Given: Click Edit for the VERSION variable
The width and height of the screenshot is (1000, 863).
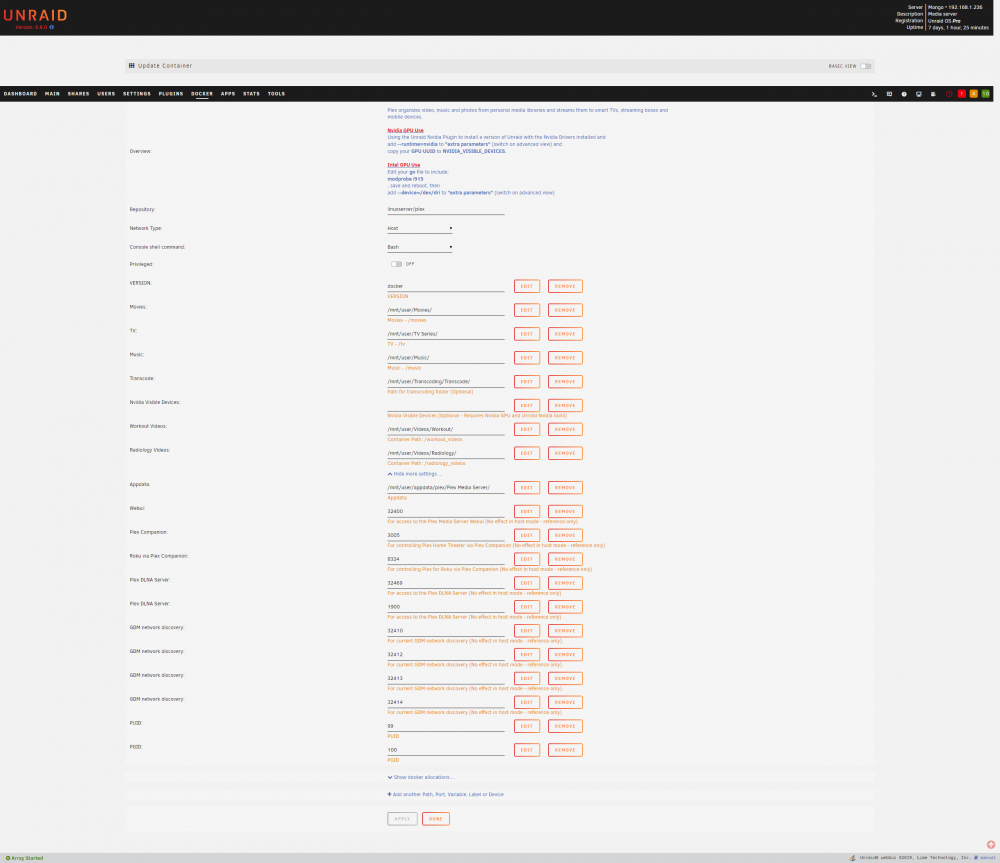Looking at the screenshot, I should tap(527, 286).
